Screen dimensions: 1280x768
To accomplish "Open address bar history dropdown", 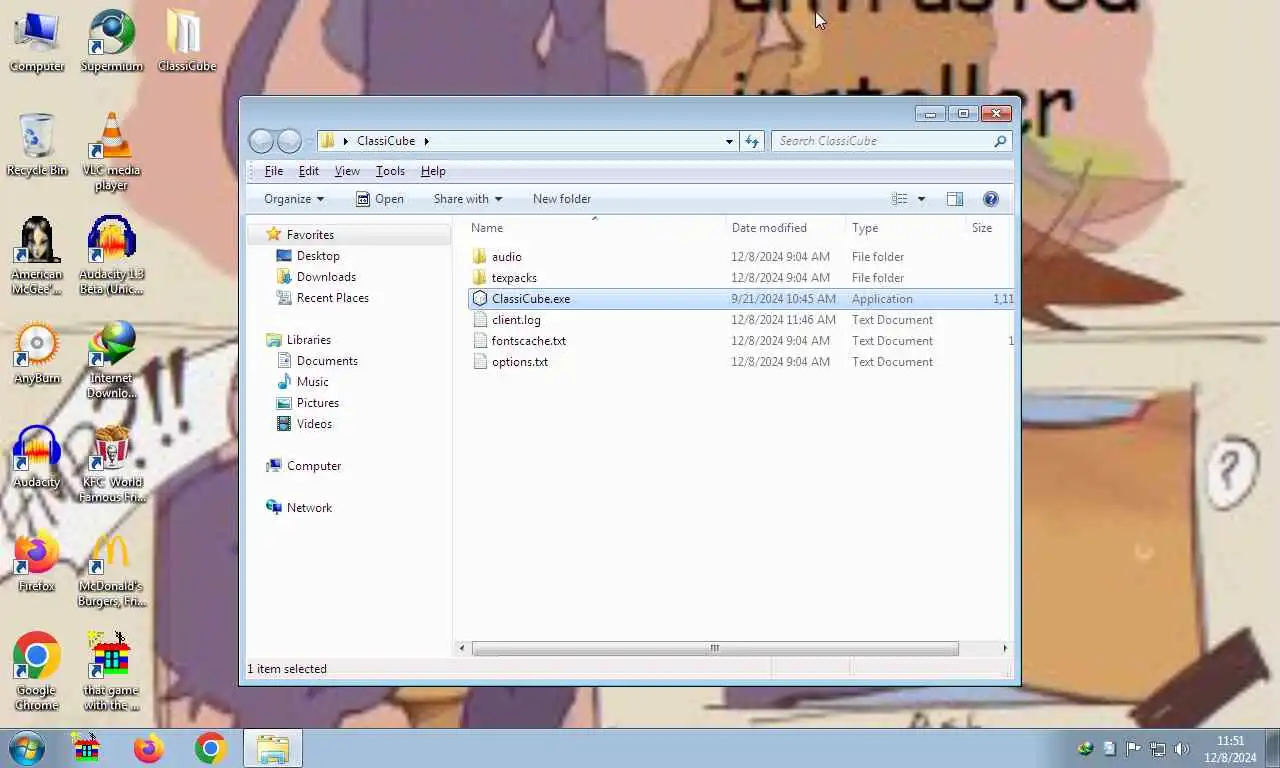I will (729, 141).
